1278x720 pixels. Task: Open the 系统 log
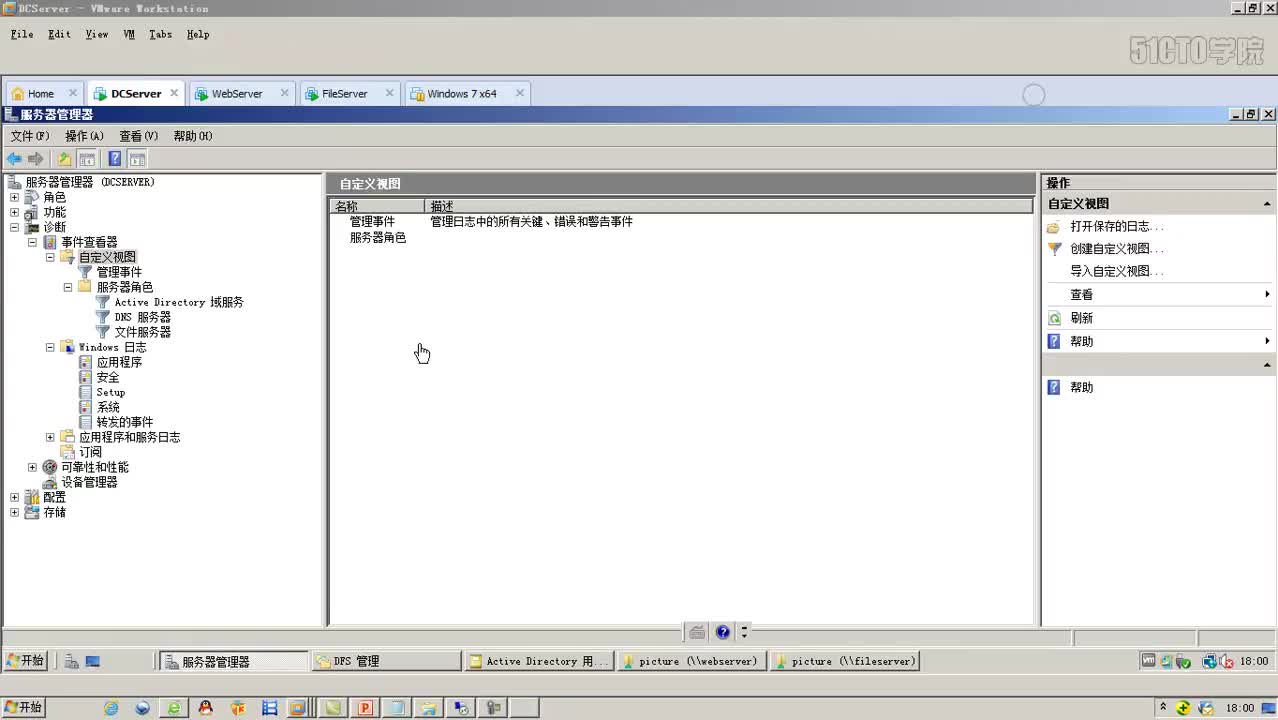(x=108, y=407)
